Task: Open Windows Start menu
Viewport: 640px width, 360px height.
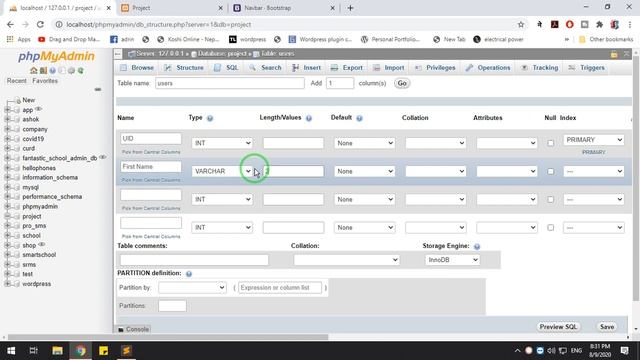Action: tap(11, 351)
